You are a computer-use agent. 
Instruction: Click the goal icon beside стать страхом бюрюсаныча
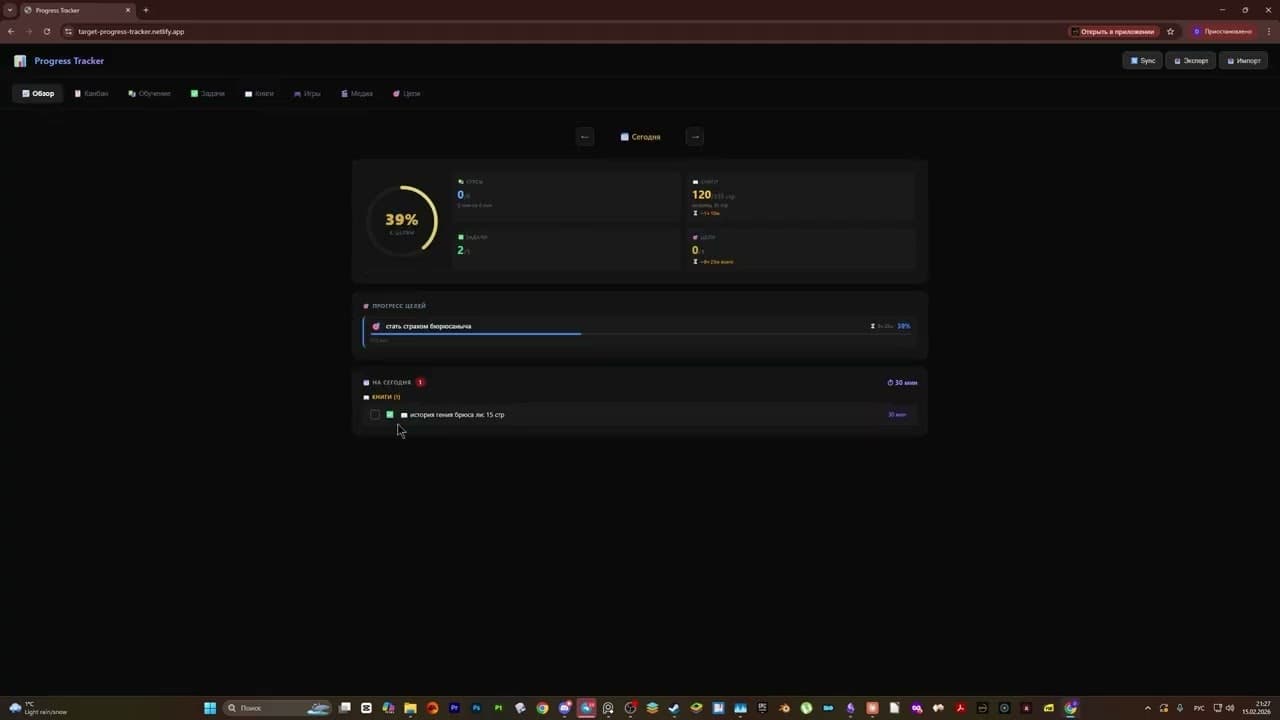click(376, 326)
